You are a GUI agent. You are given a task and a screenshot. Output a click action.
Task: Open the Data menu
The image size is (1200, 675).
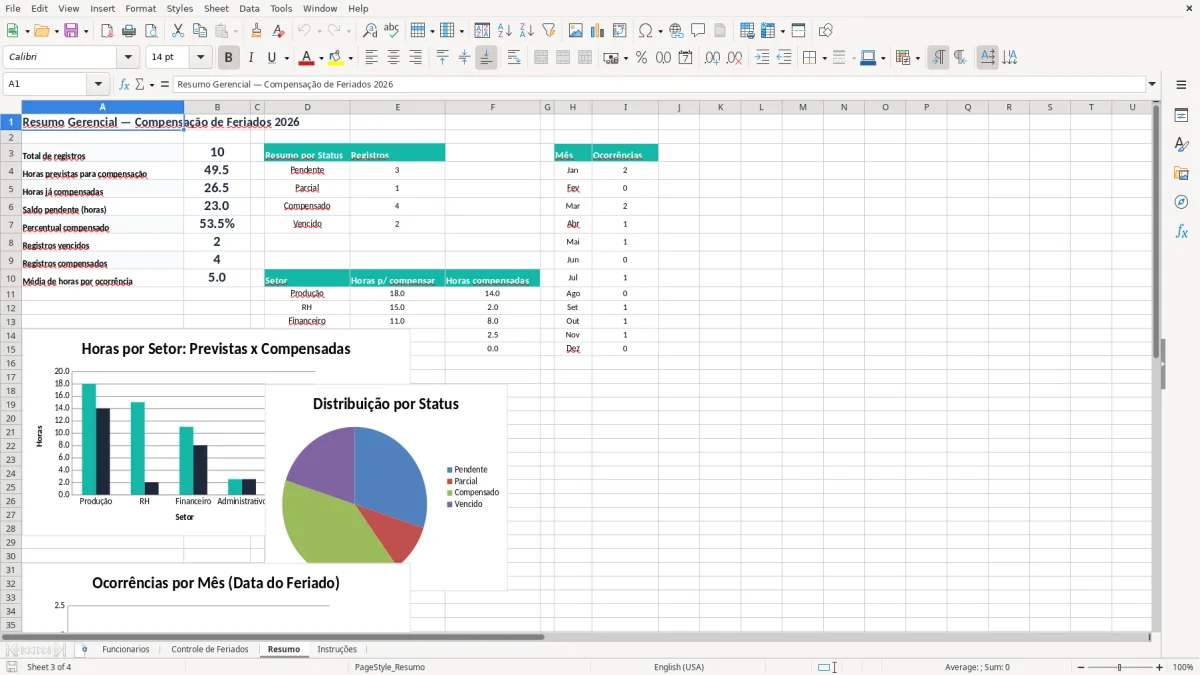249,8
